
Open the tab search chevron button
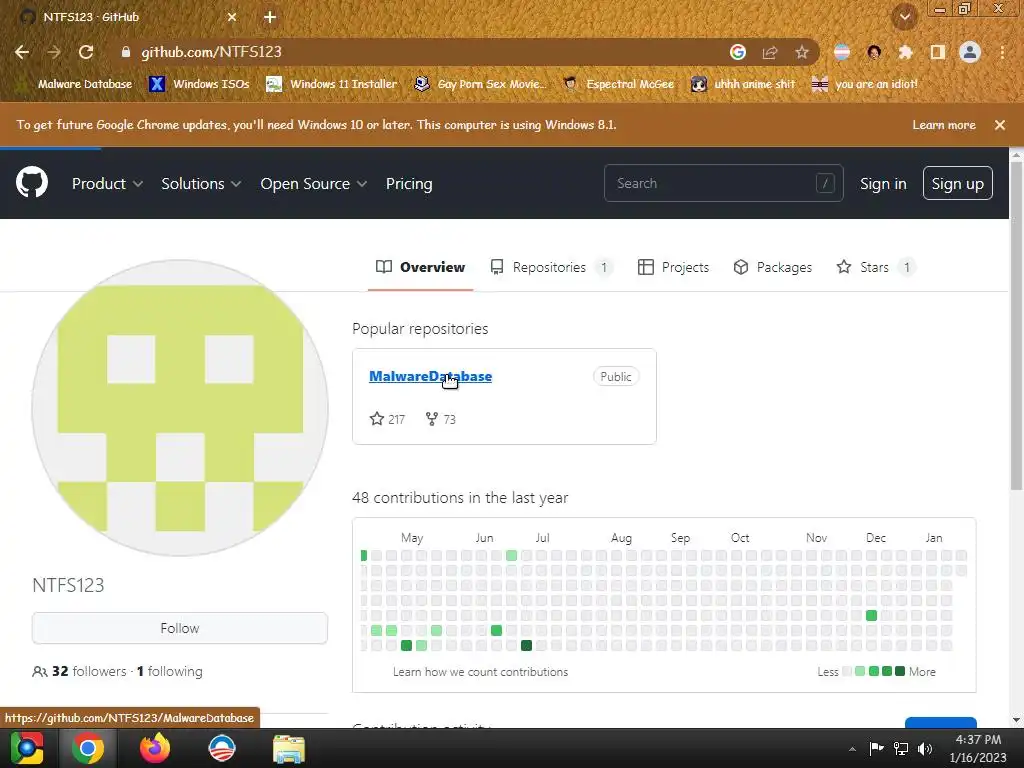(904, 17)
